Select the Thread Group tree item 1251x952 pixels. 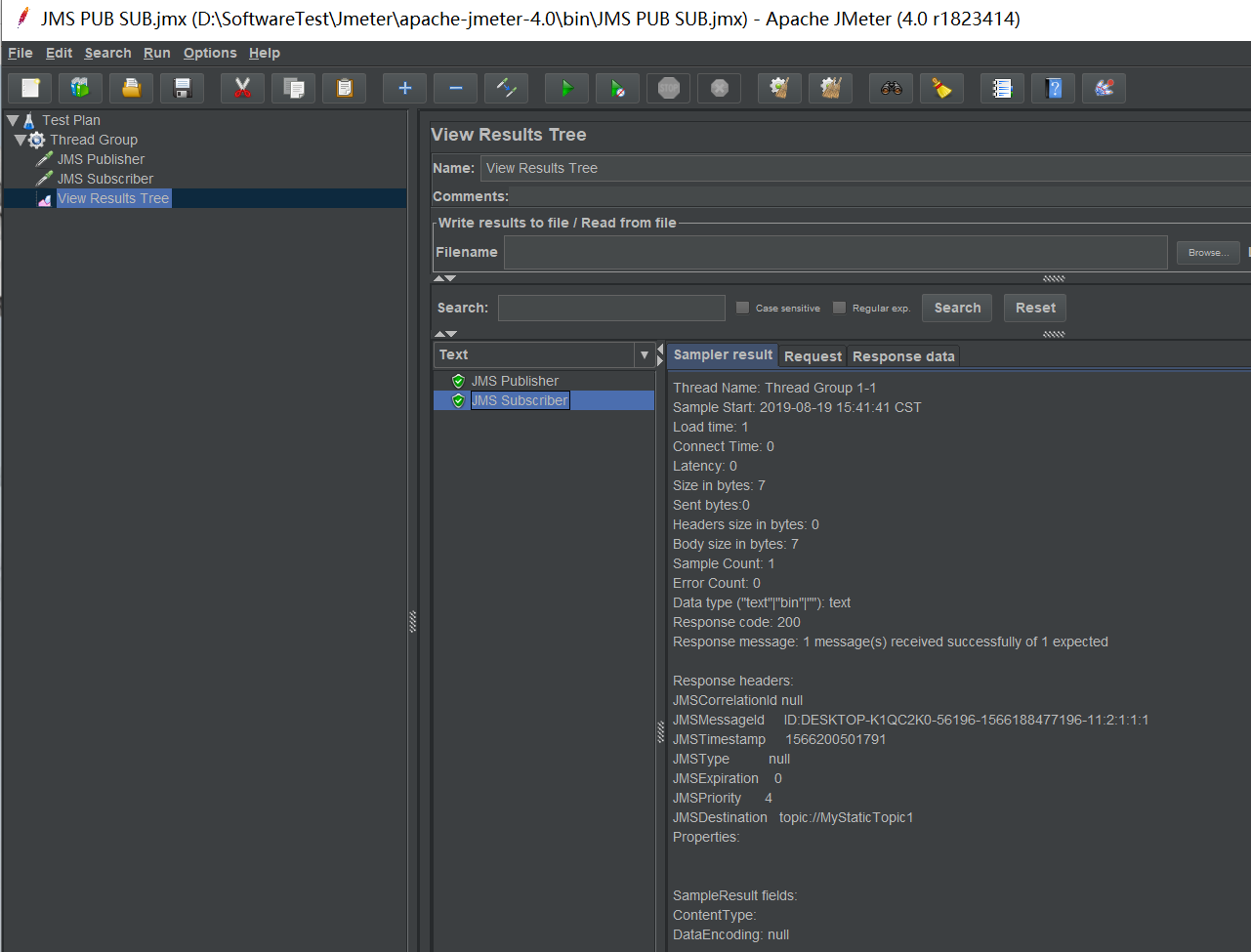(x=94, y=140)
